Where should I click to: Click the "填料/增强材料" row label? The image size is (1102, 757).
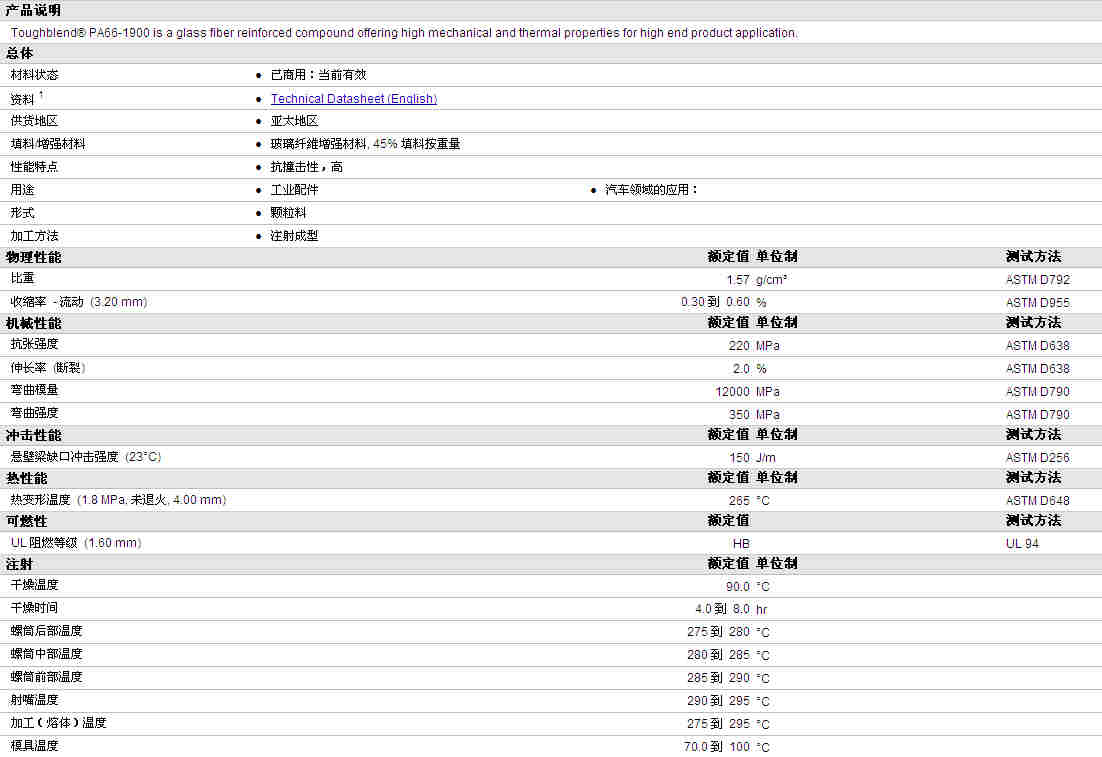48,144
